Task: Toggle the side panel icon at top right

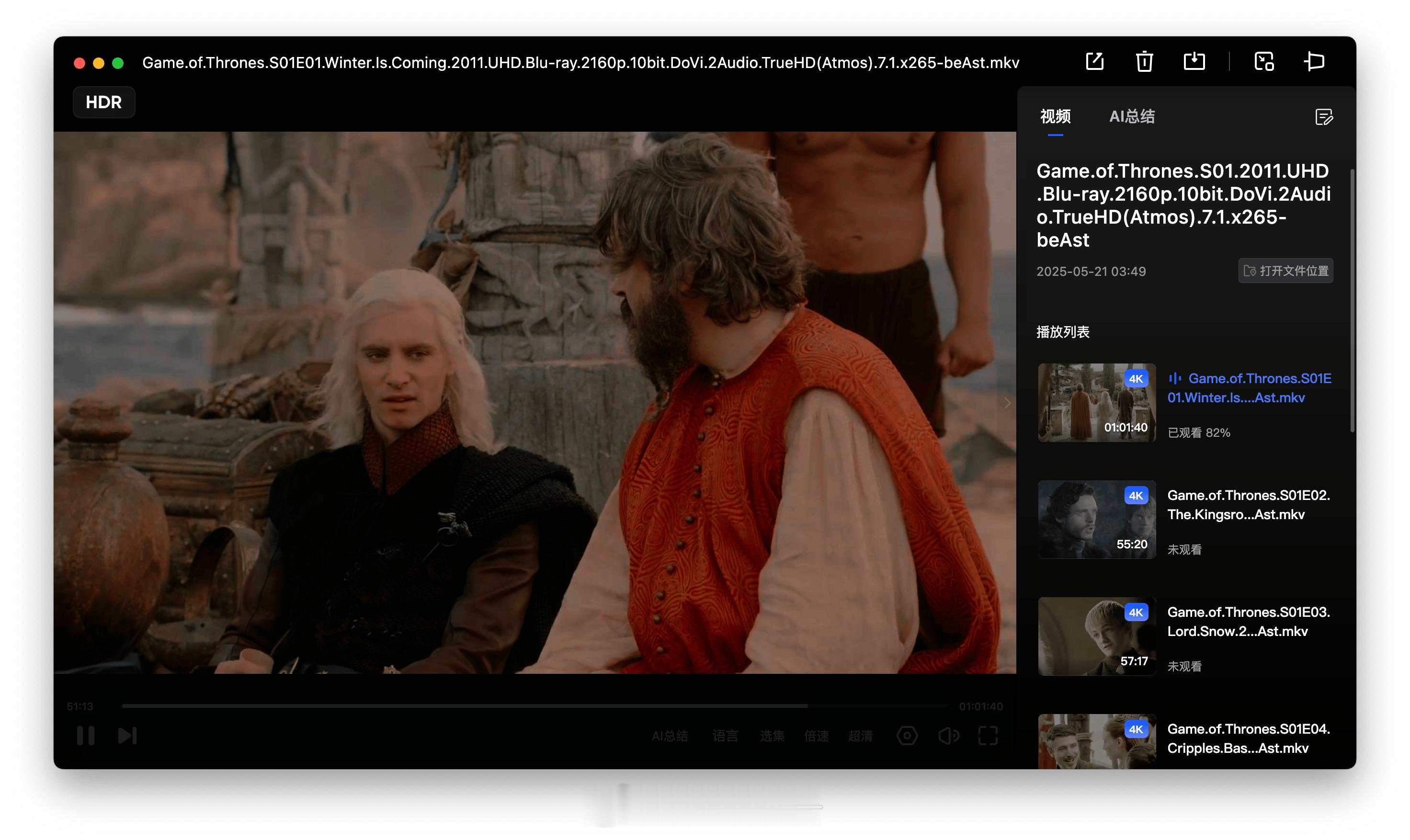Action: point(1314,61)
